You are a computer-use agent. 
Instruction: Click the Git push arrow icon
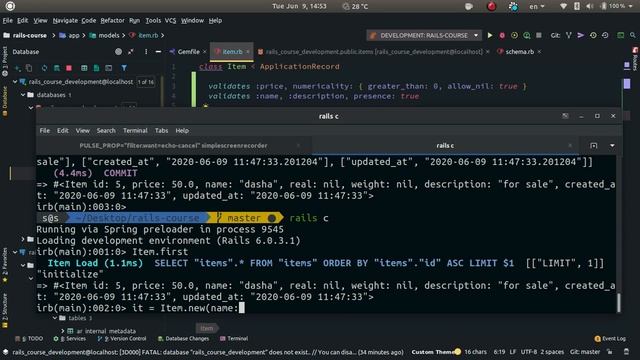pos(580,36)
